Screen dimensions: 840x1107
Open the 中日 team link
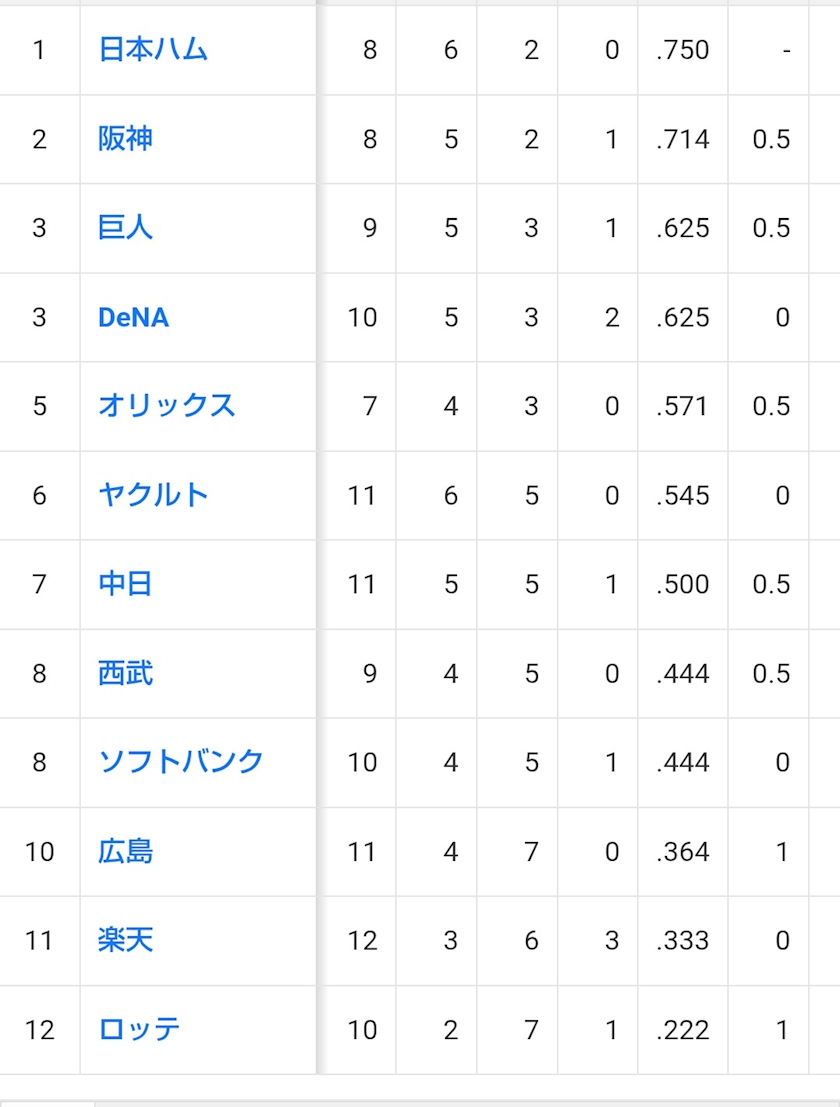125,584
